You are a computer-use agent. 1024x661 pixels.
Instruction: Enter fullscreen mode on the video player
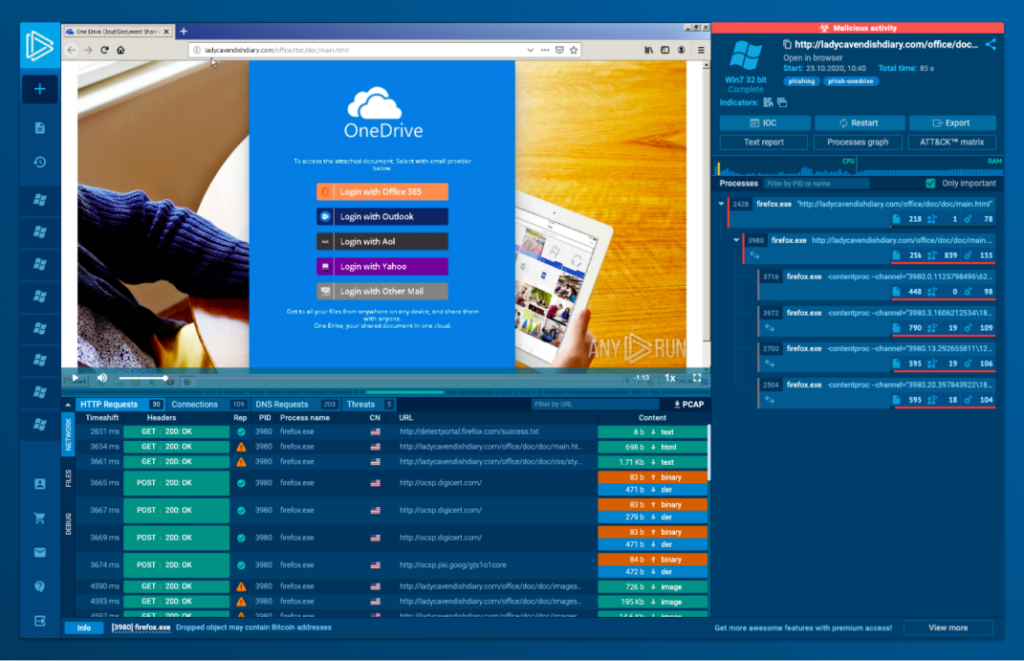(x=697, y=378)
